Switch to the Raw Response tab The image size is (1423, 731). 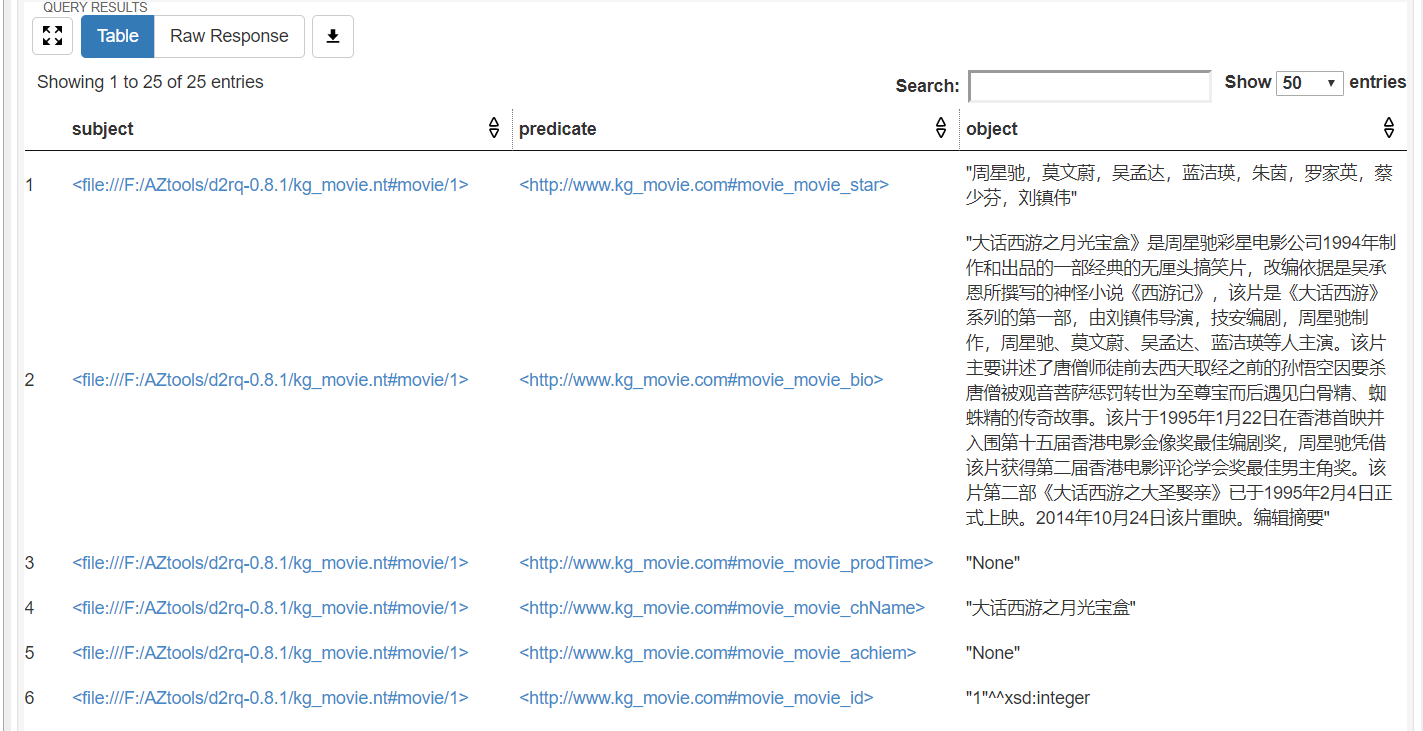tap(229, 36)
